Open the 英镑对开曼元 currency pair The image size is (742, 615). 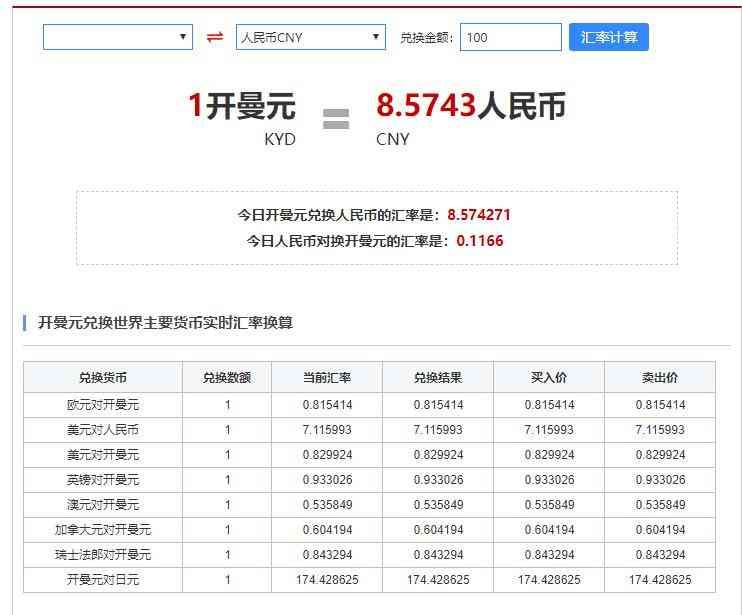pyautogui.click(x=103, y=480)
